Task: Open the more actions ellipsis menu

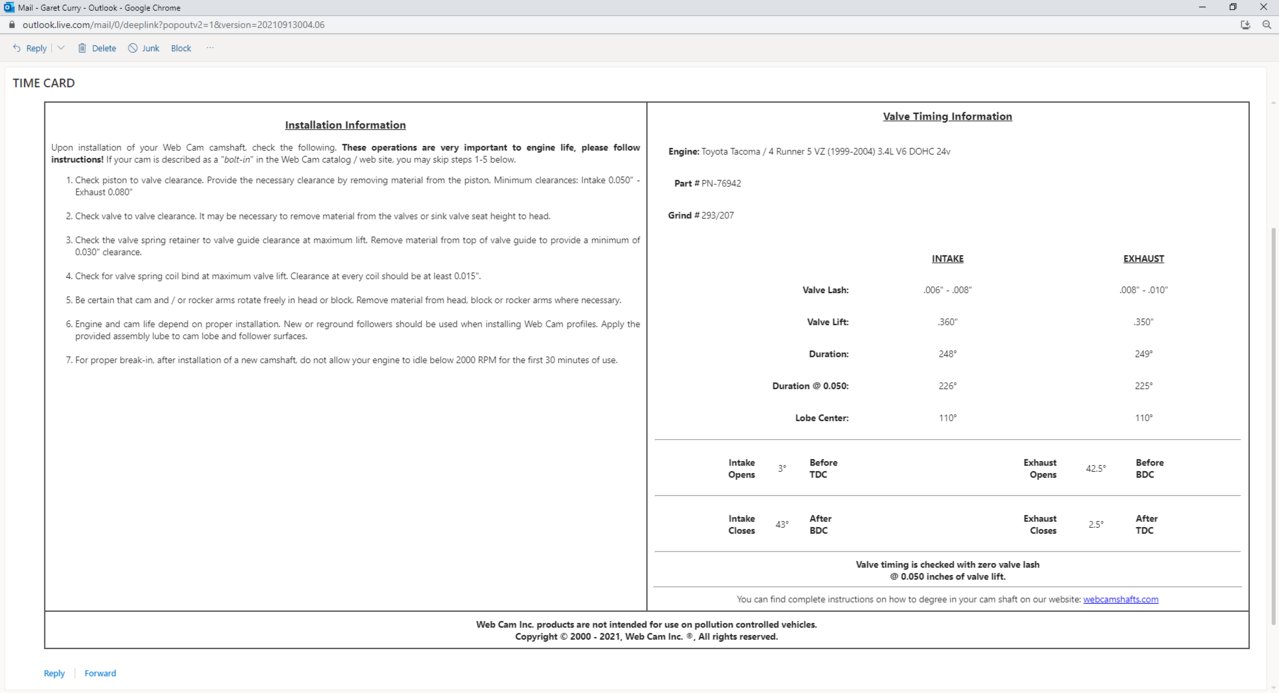Action: pos(210,48)
